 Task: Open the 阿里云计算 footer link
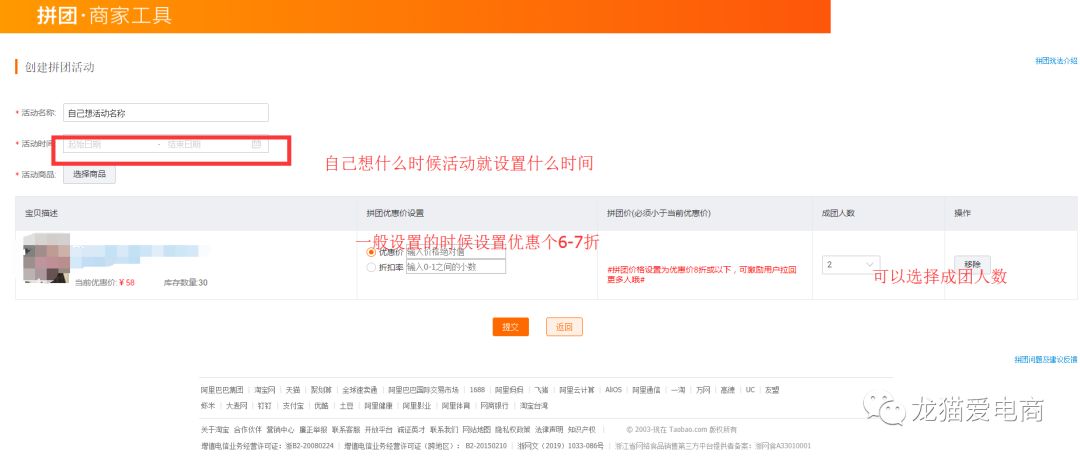tap(577, 389)
